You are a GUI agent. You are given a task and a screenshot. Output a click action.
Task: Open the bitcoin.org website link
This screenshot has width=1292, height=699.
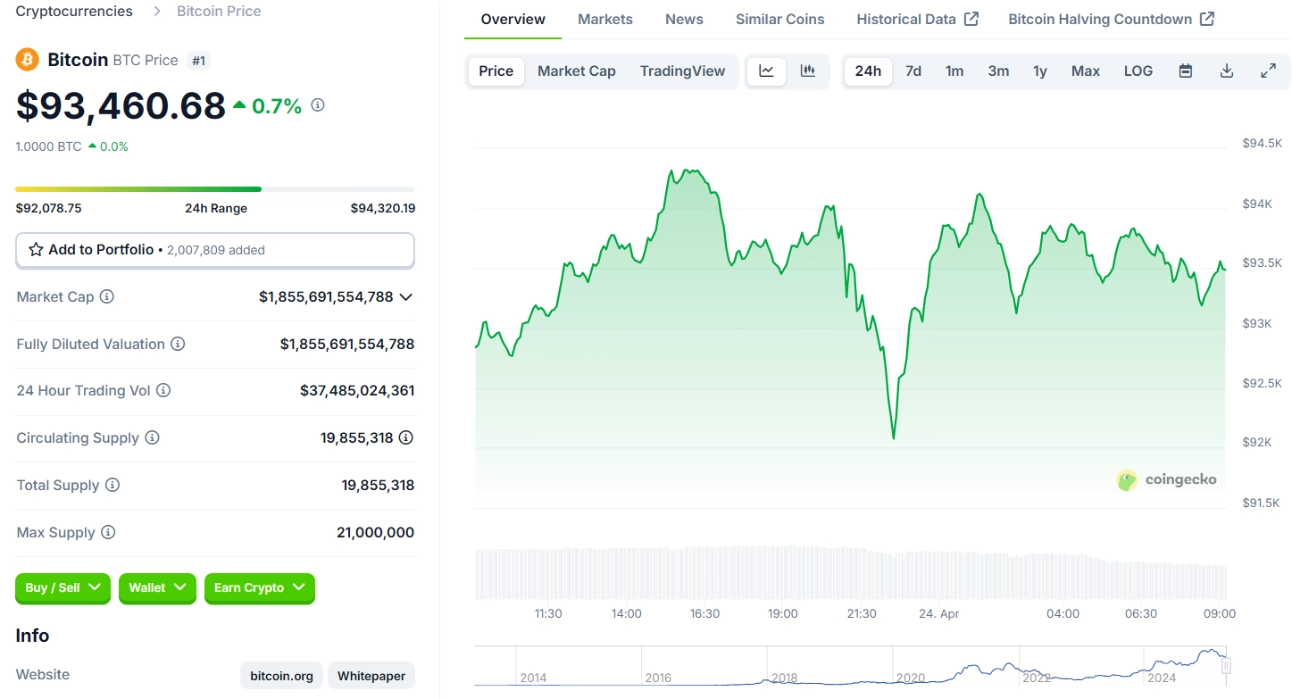coord(282,676)
